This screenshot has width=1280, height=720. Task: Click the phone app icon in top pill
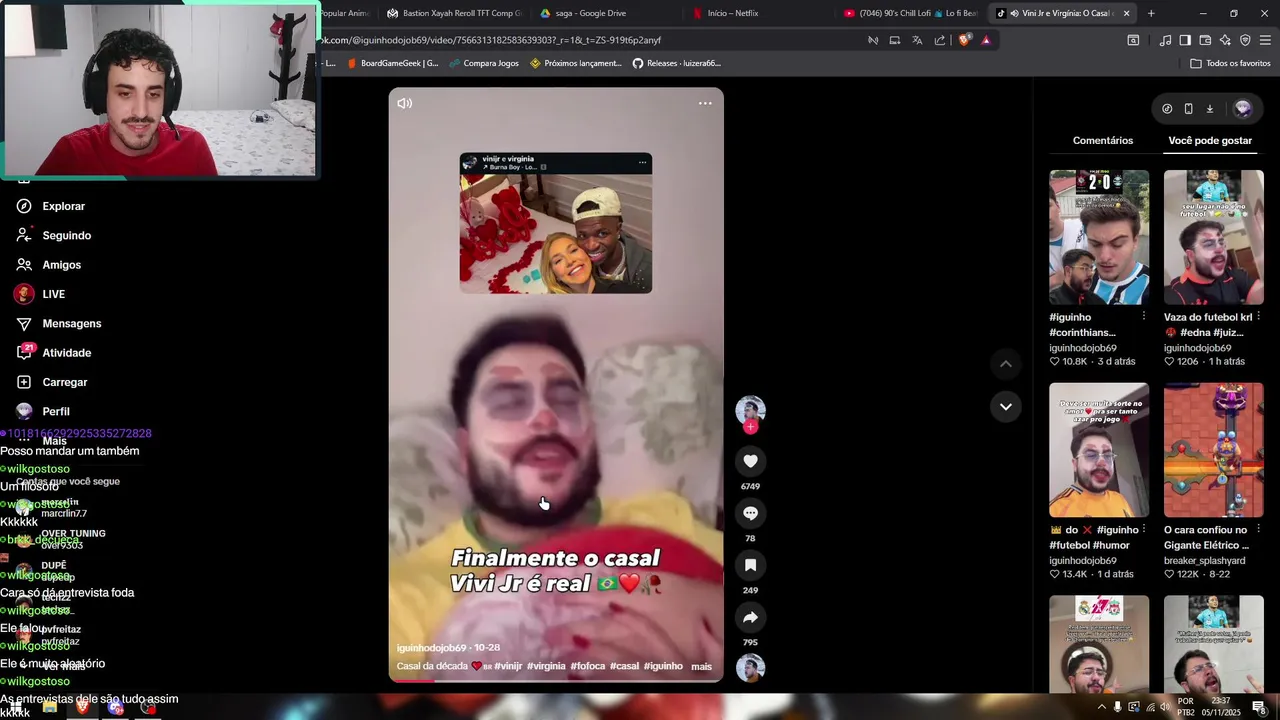[1188, 108]
